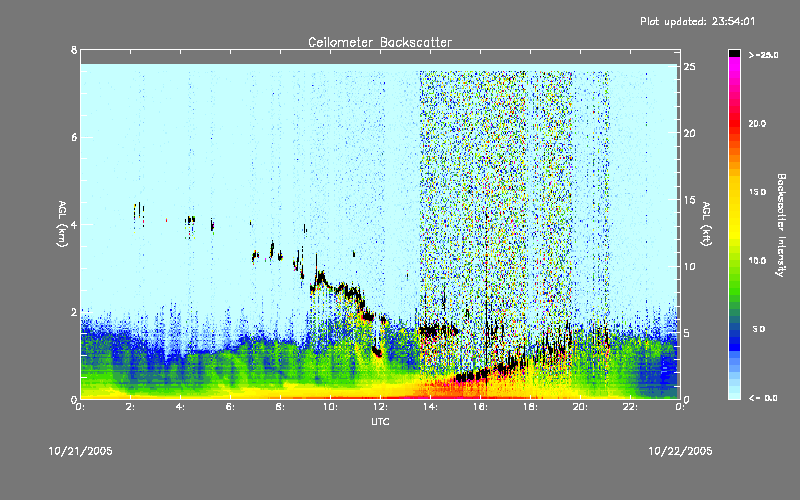Click the 4 tick on km axis
800x500 pixels.
pyautogui.click(x=74, y=224)
